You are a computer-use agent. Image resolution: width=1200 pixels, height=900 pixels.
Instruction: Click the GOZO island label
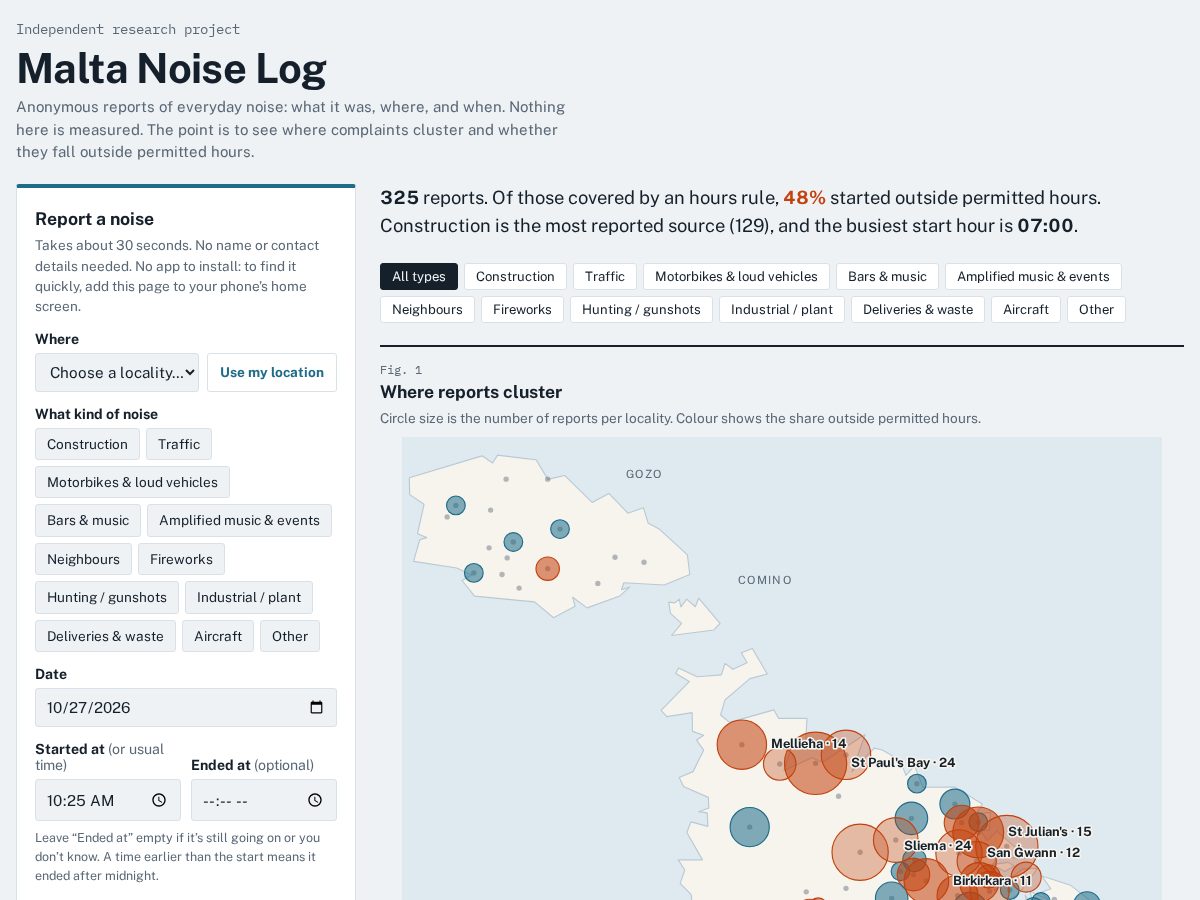point(644,474)
